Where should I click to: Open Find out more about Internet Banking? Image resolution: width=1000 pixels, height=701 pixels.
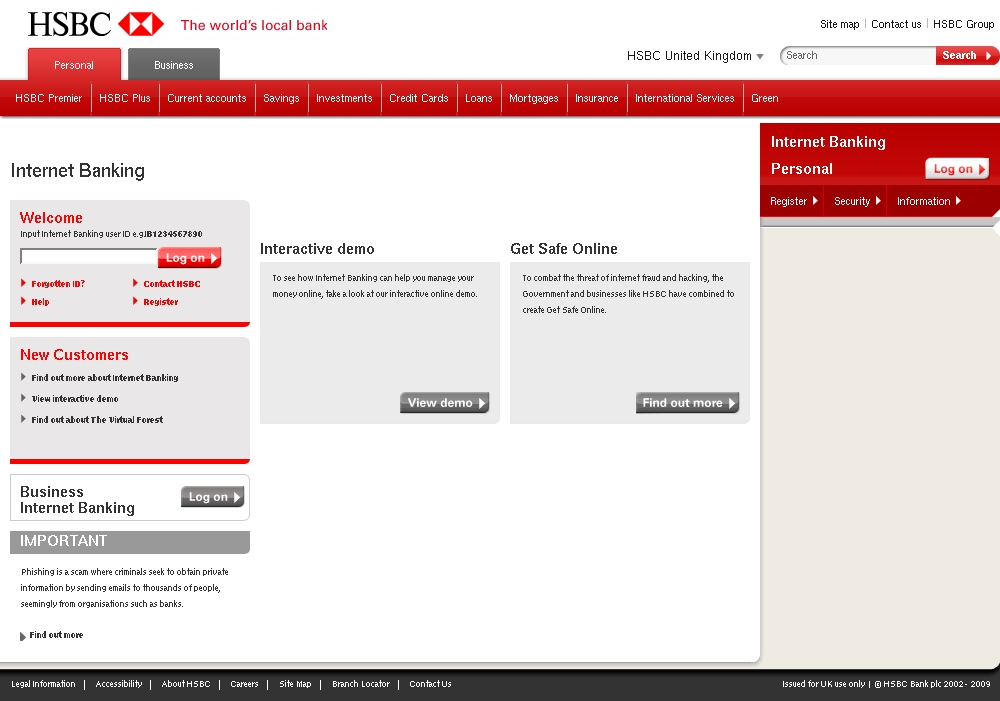(105, 378)
